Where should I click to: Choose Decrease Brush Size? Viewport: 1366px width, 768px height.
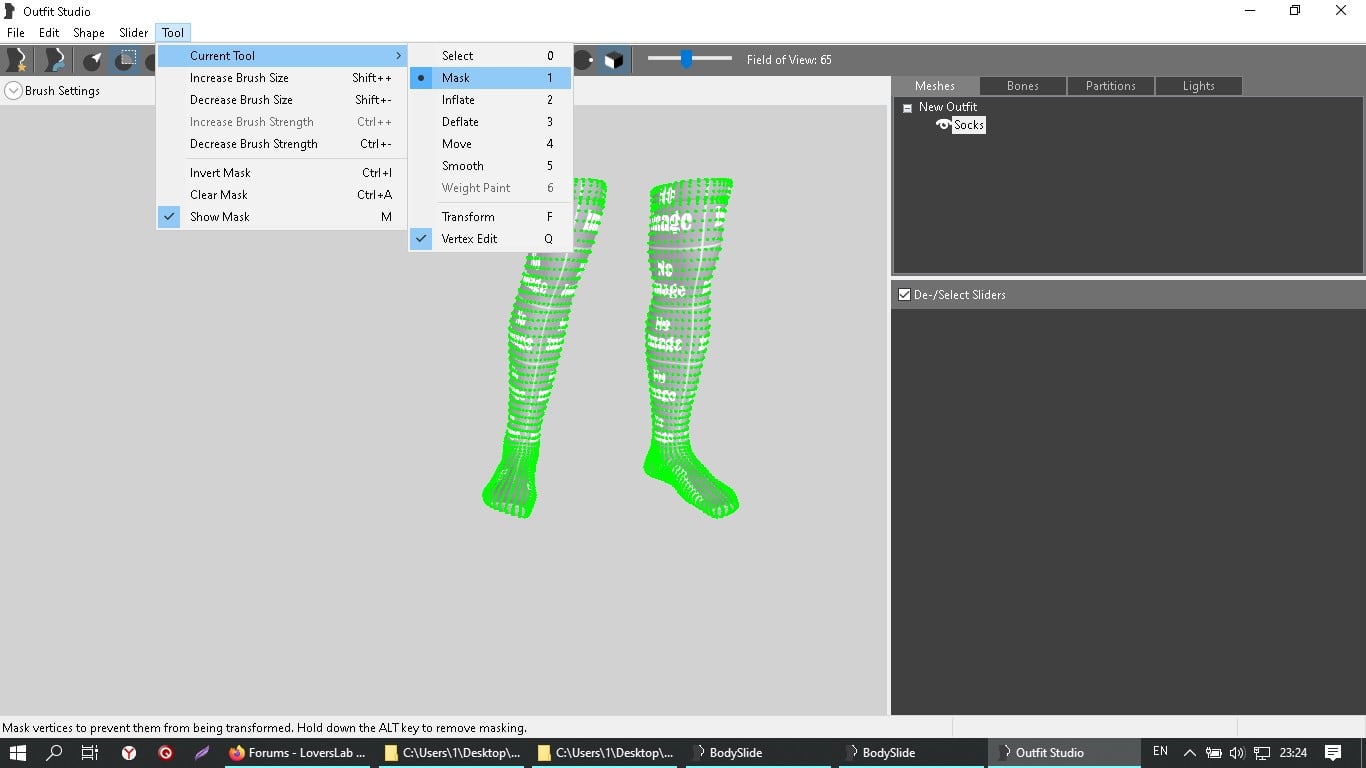(x=282, y=100)
